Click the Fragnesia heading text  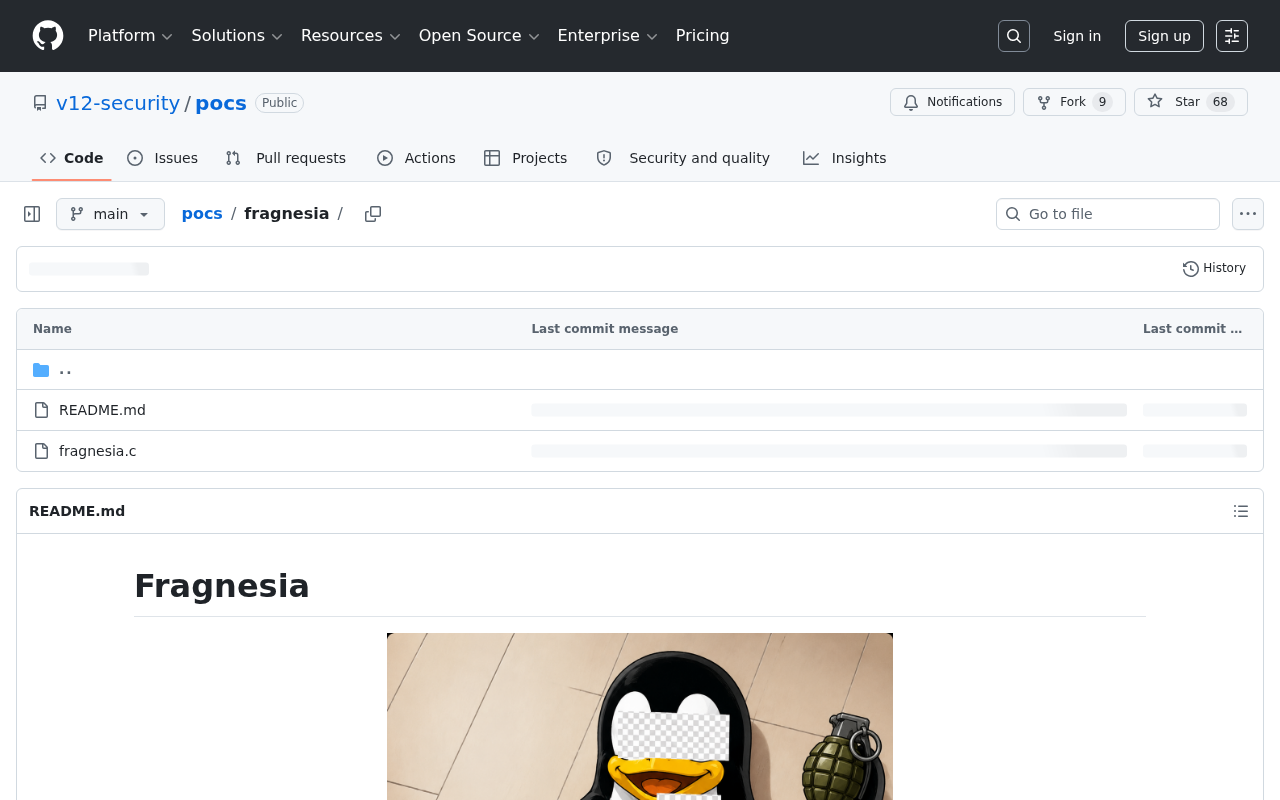tap(222, 586)
